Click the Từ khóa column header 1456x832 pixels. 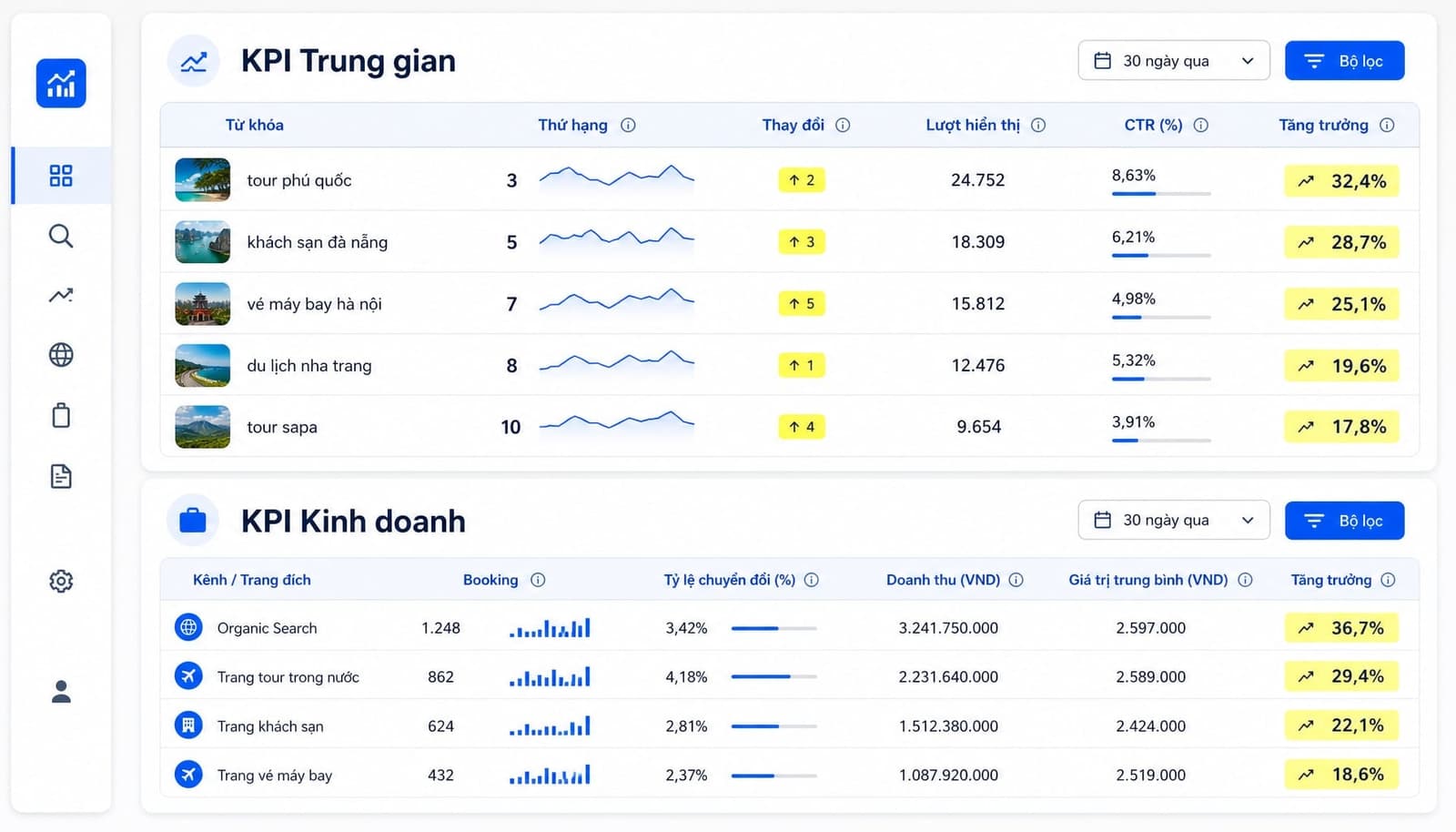point(255,125)
